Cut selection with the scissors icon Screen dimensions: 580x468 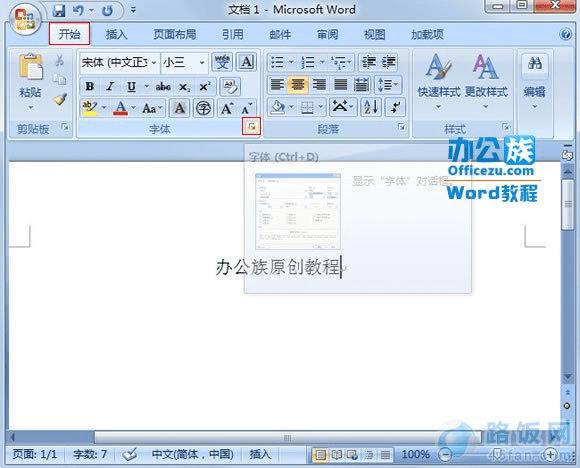click(x=60, y=60)
